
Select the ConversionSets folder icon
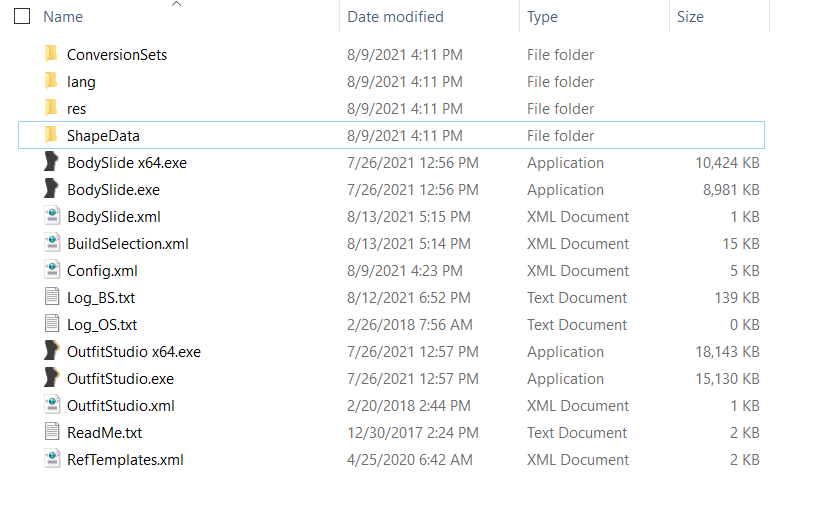click(51, 53)
